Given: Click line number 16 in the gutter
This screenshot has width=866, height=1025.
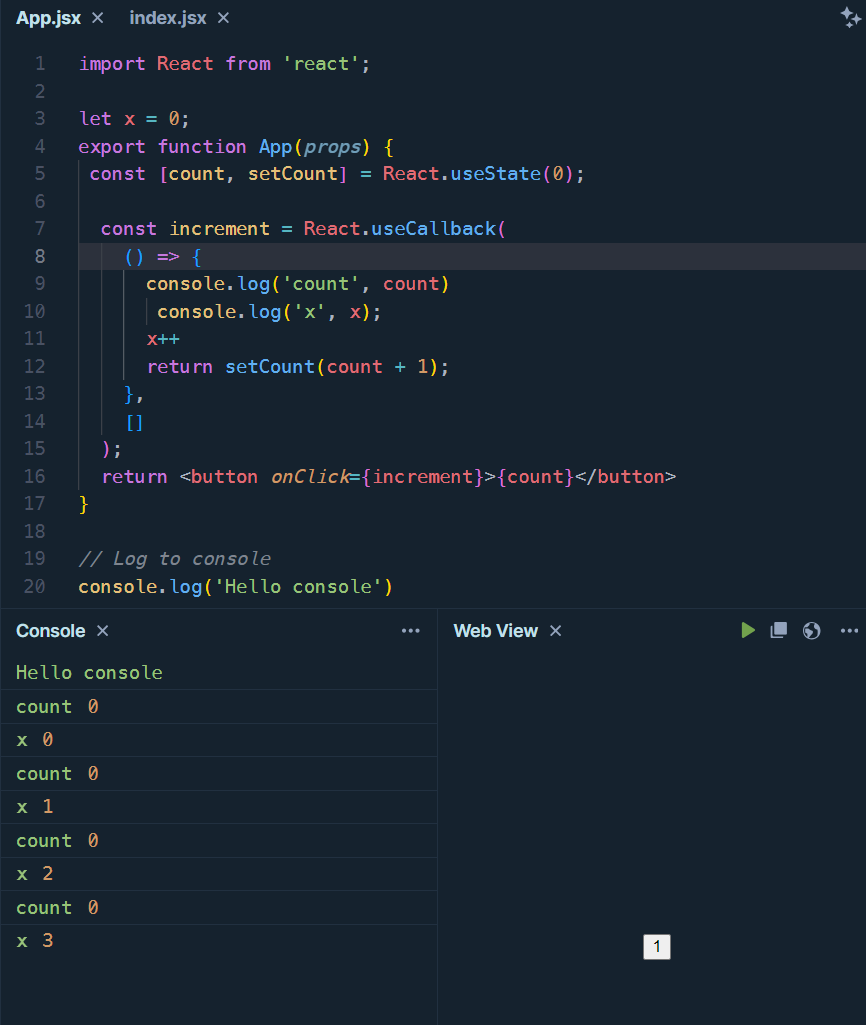Looking at the screenshot, I should pos(35,477).
